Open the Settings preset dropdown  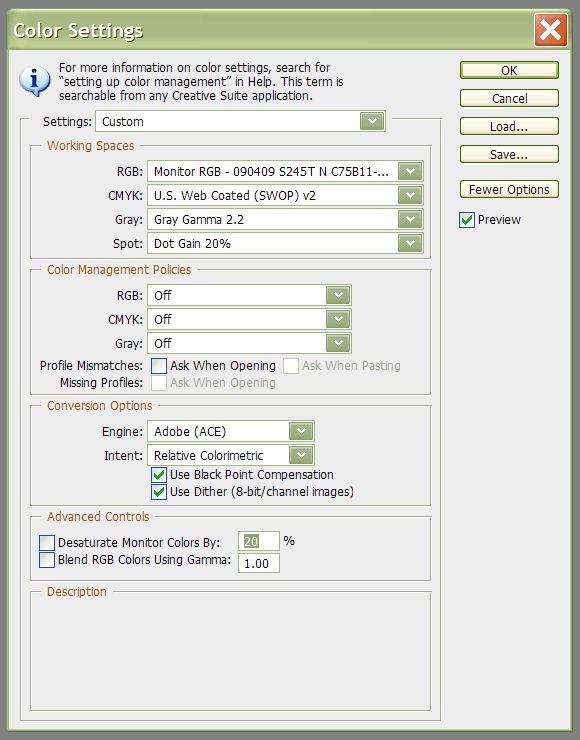click(x=241, y=121)
